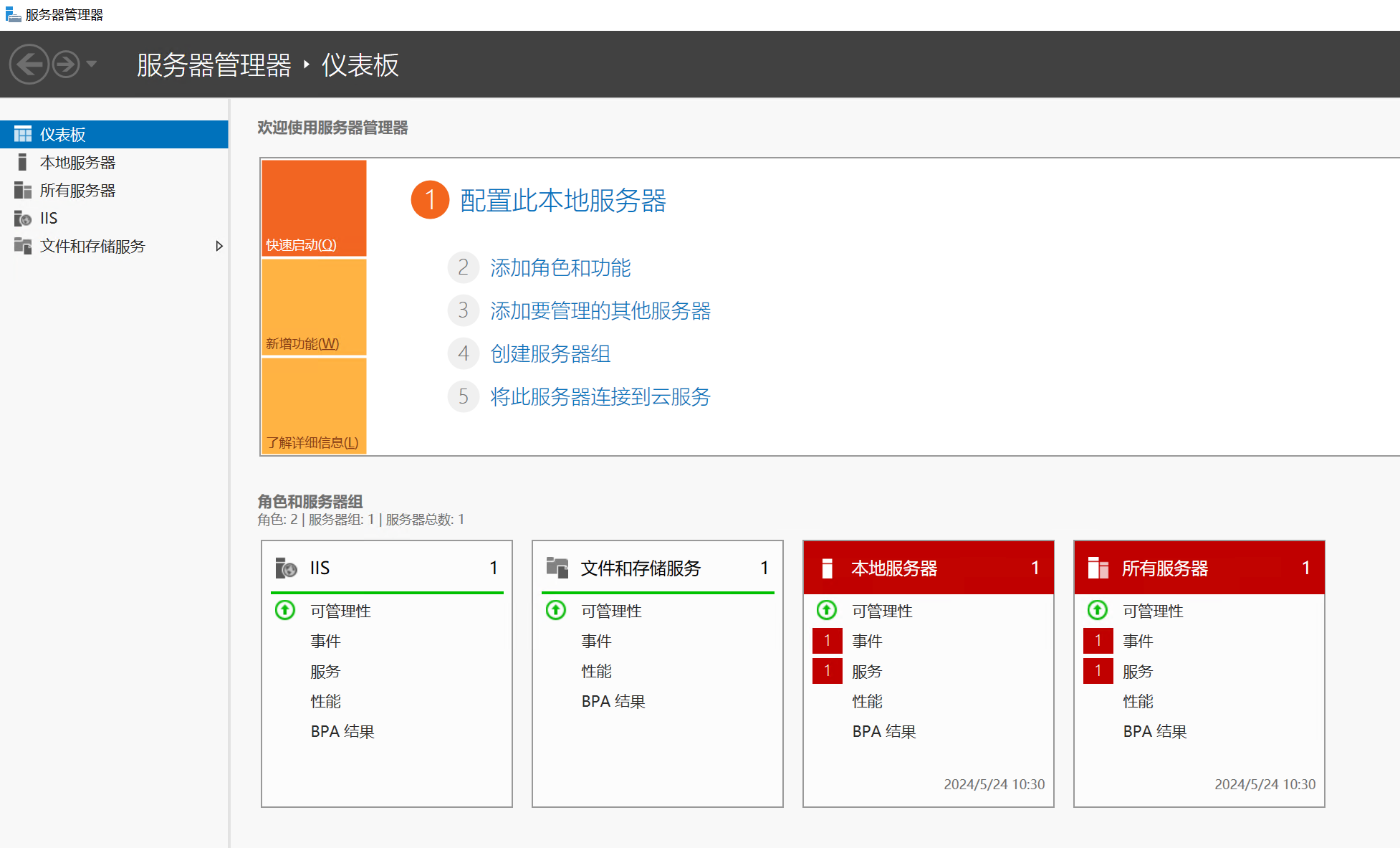
Task: Click 事件 in the IIS tile
Action: tap(325, 641)
